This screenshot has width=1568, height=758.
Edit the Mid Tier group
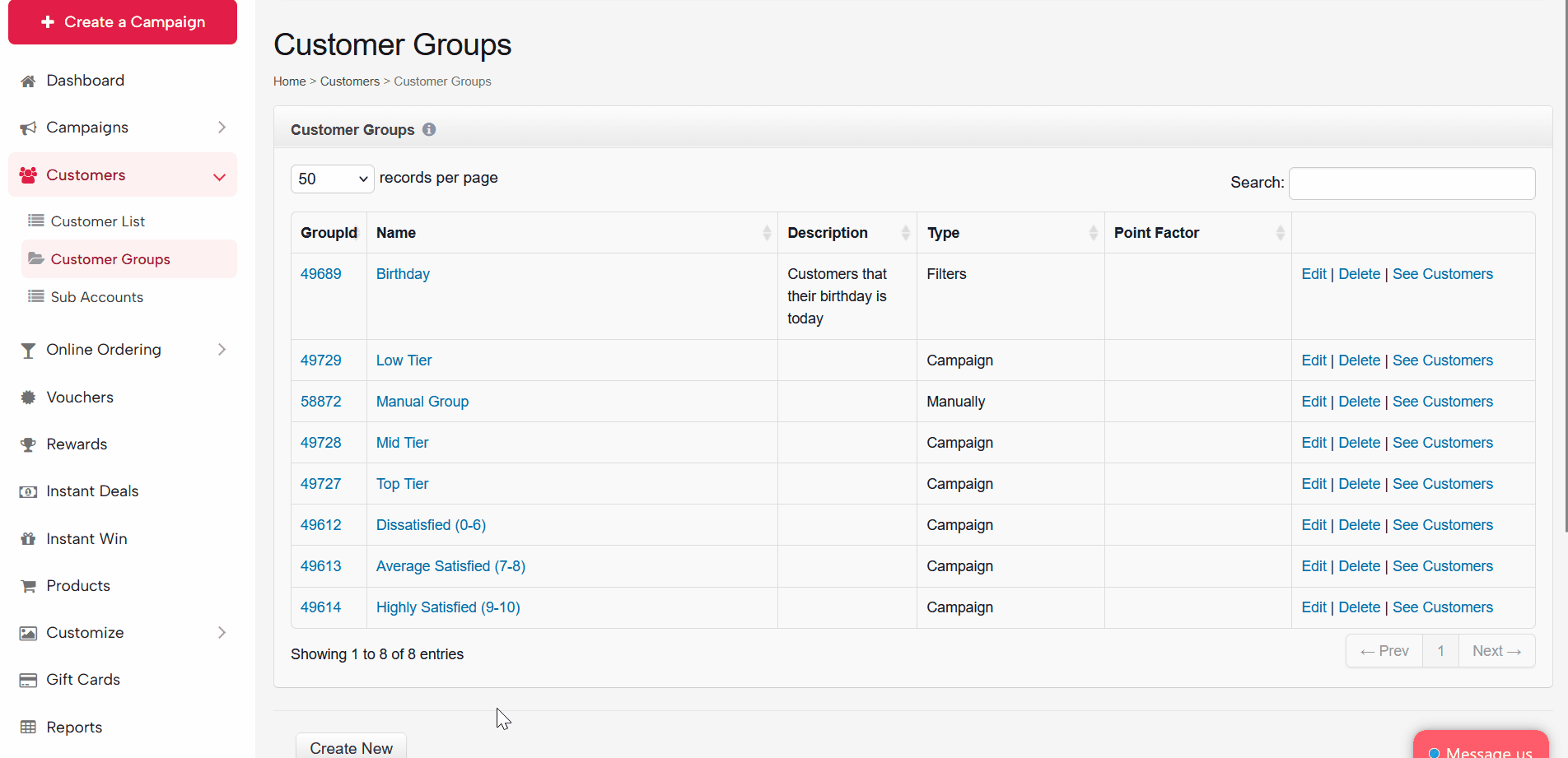[1314, 443]
